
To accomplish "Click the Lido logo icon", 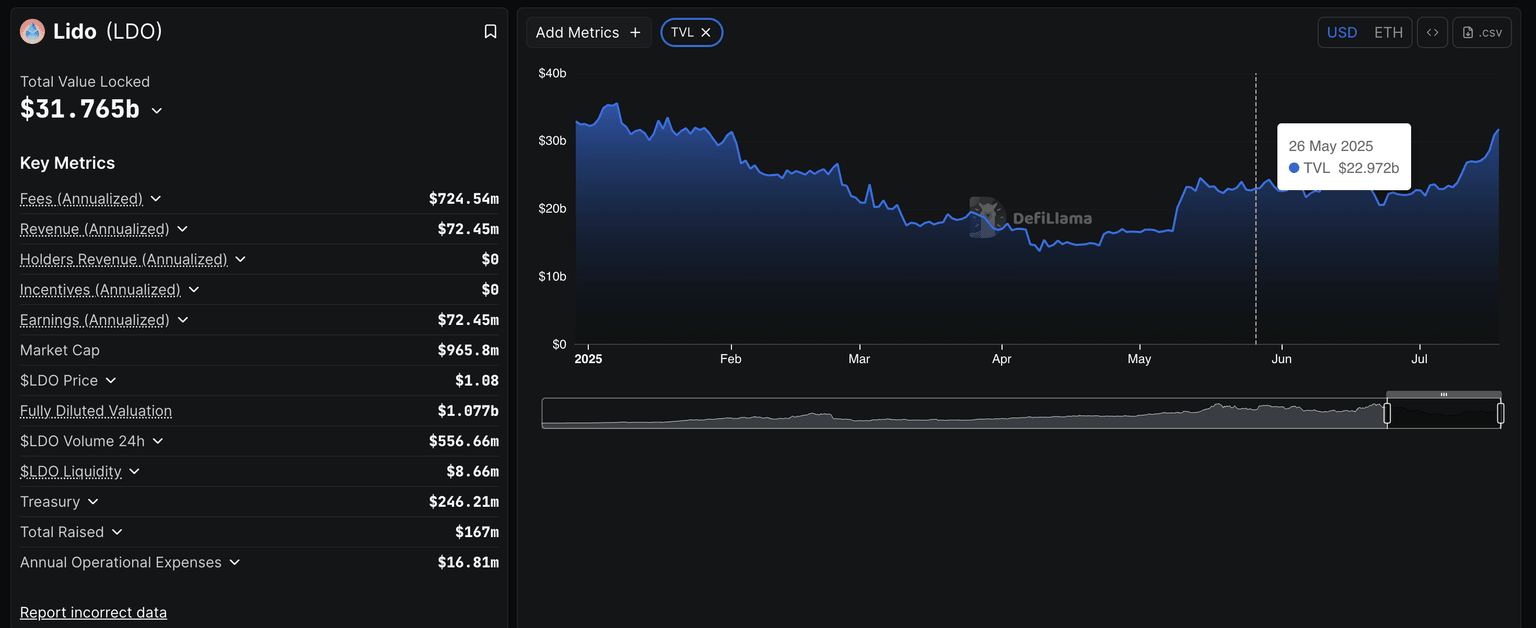I will point(33,32).
